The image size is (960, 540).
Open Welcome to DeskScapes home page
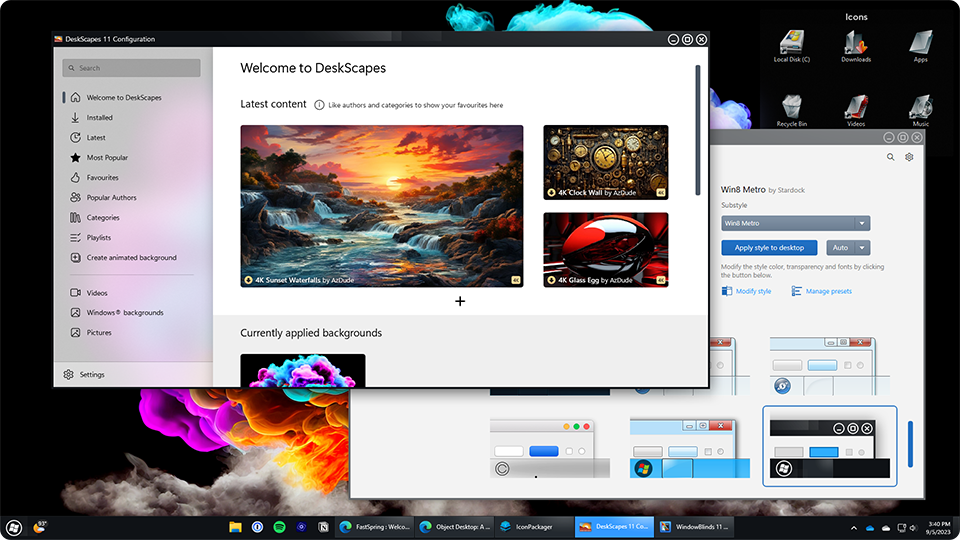124,97
